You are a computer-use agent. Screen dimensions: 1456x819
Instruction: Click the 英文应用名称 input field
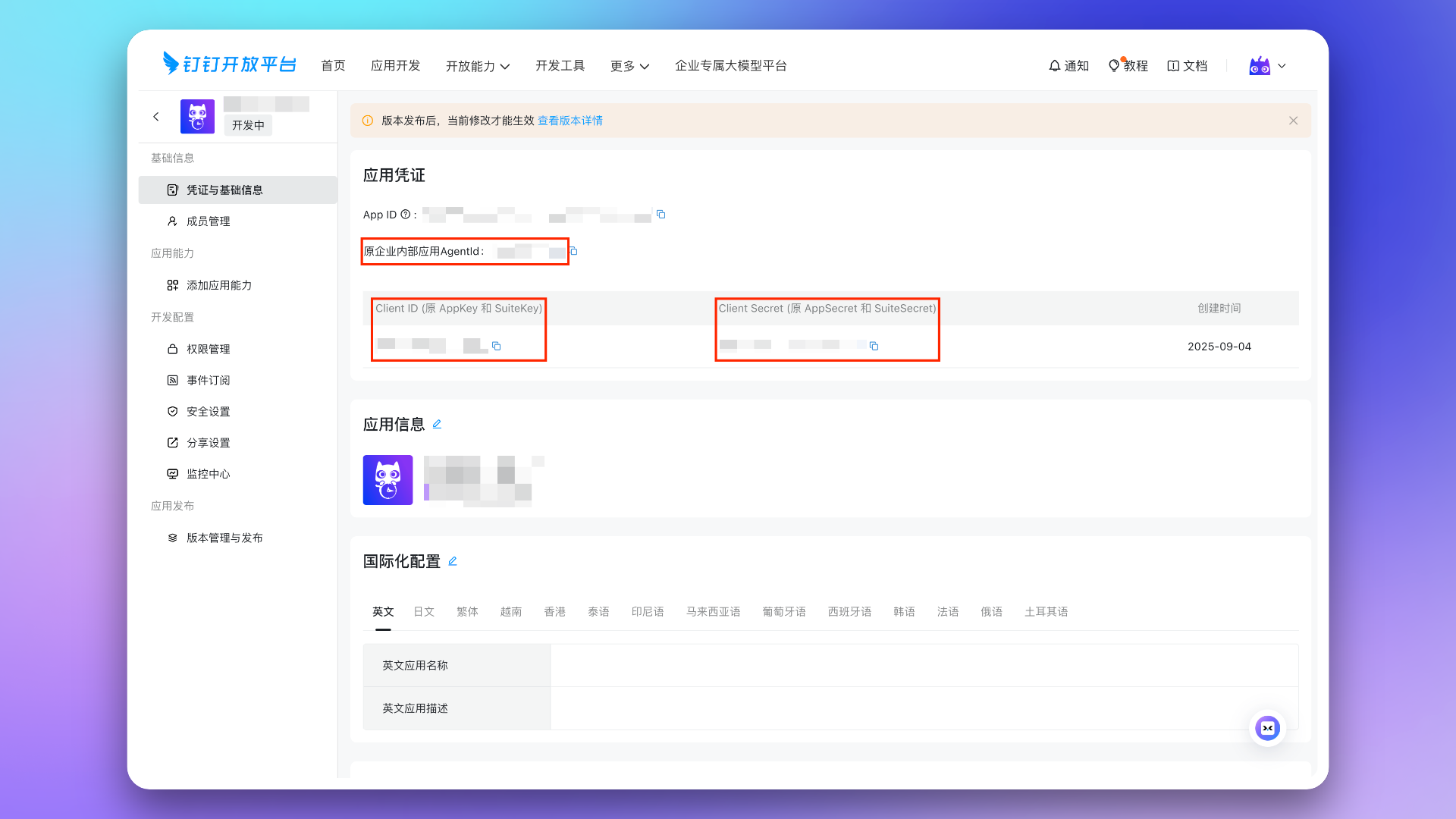(924, 665)
